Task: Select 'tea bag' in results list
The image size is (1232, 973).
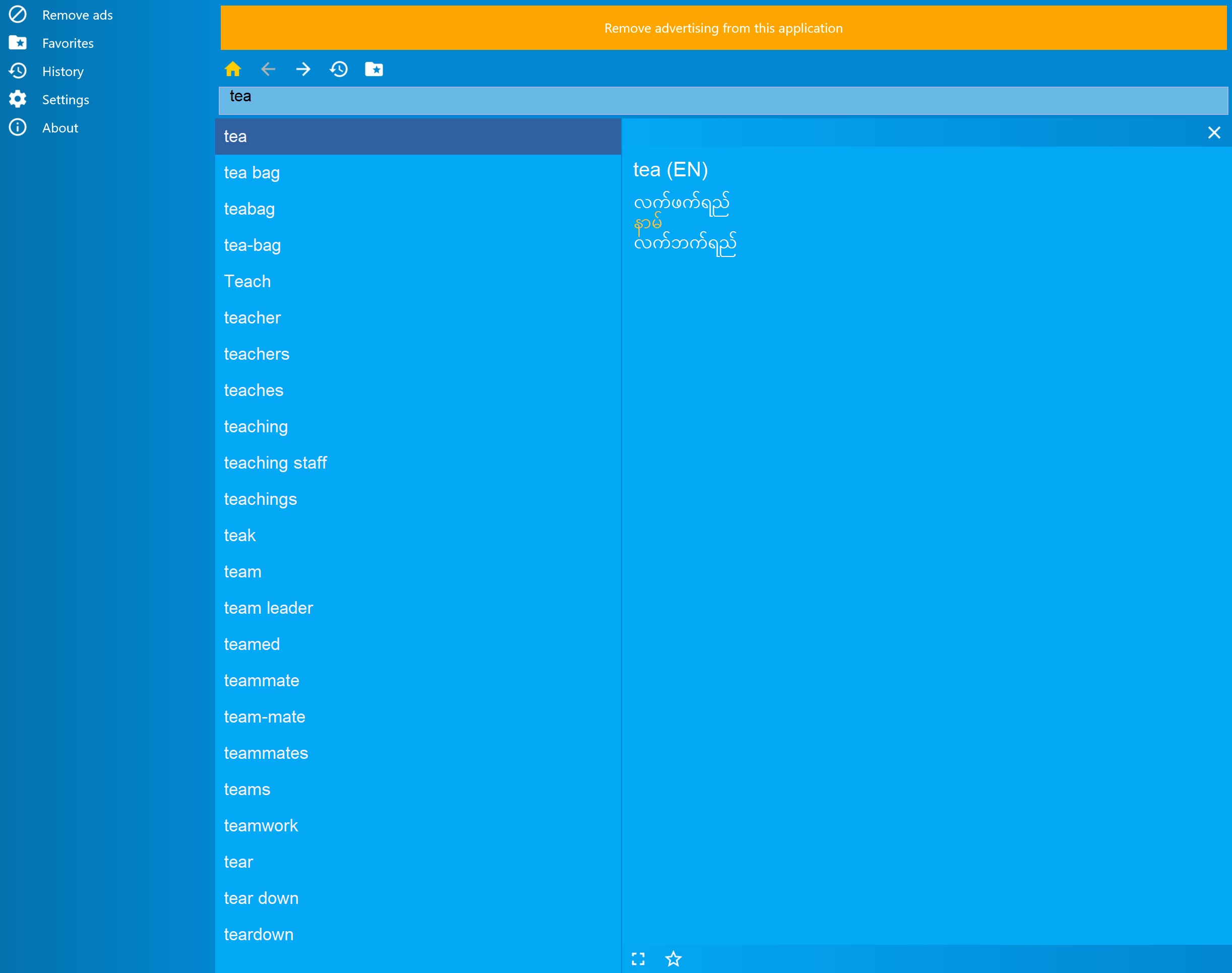Action: tap(252, 173)
